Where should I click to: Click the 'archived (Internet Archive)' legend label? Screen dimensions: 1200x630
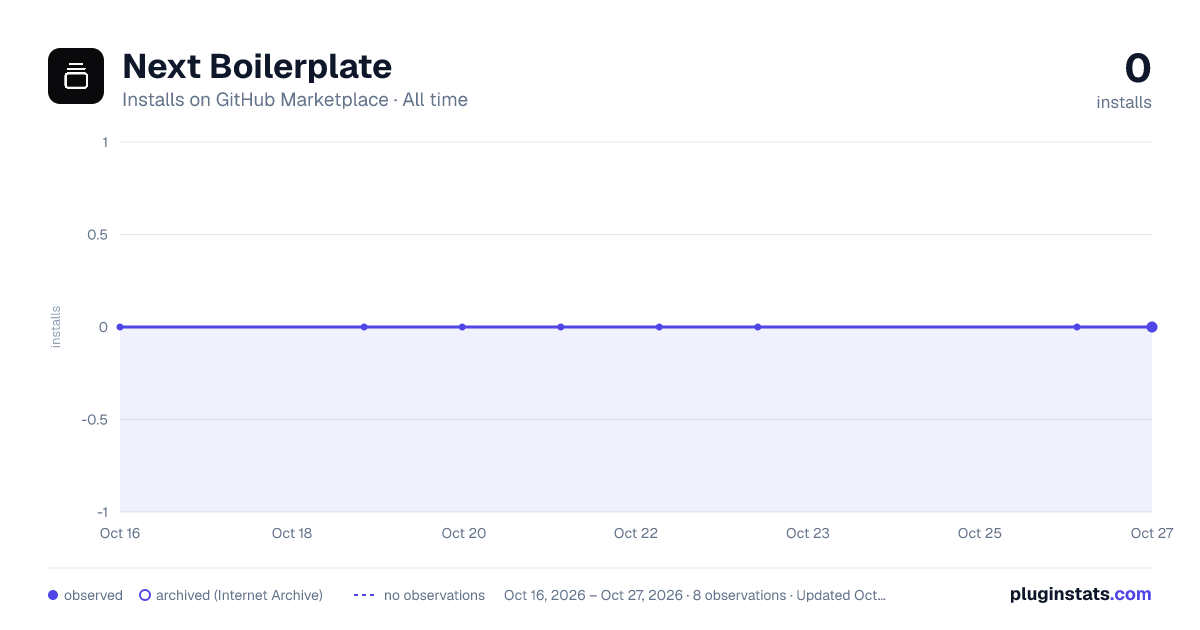[239, 595]
